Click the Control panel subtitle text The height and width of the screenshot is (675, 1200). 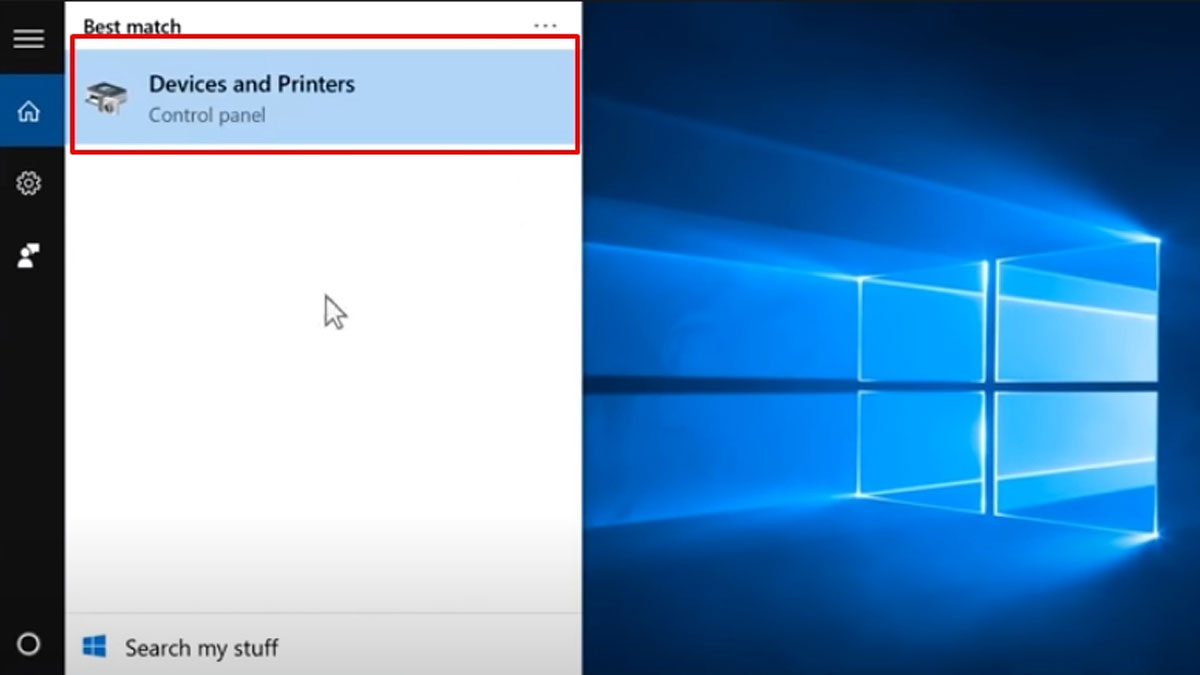(207, 115)
